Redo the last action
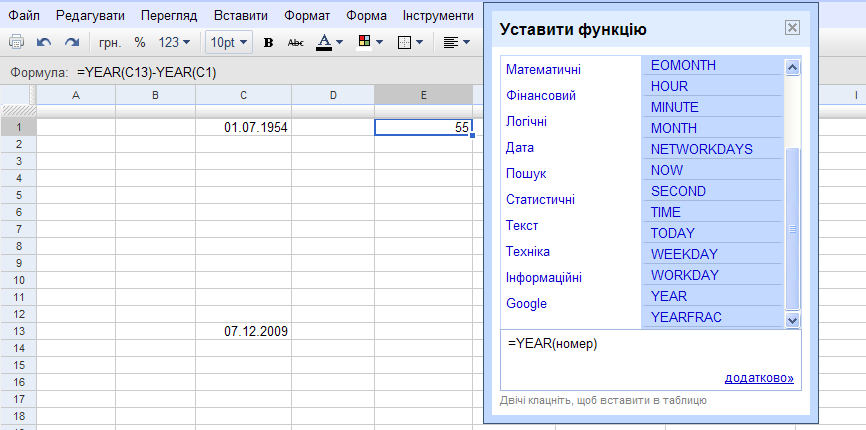866x430 pixels. click(72, 42)
